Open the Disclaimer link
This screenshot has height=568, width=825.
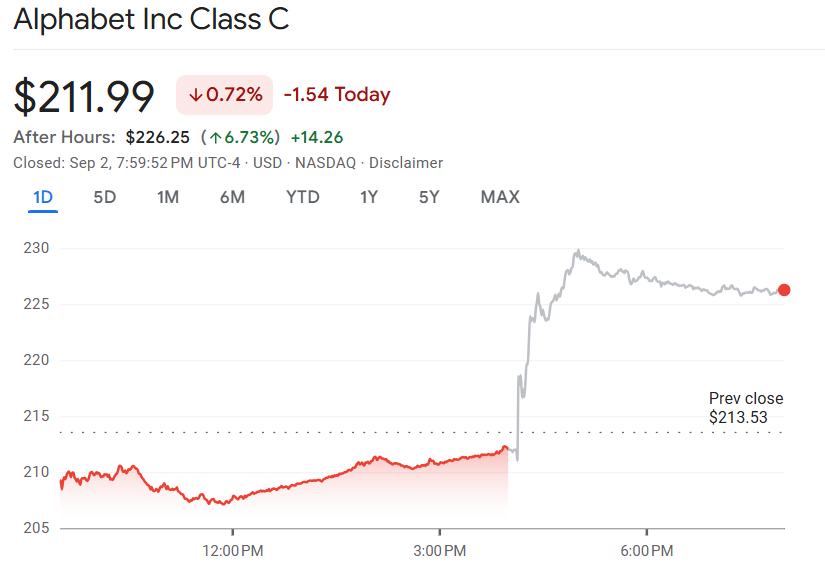tap(406, 163)
